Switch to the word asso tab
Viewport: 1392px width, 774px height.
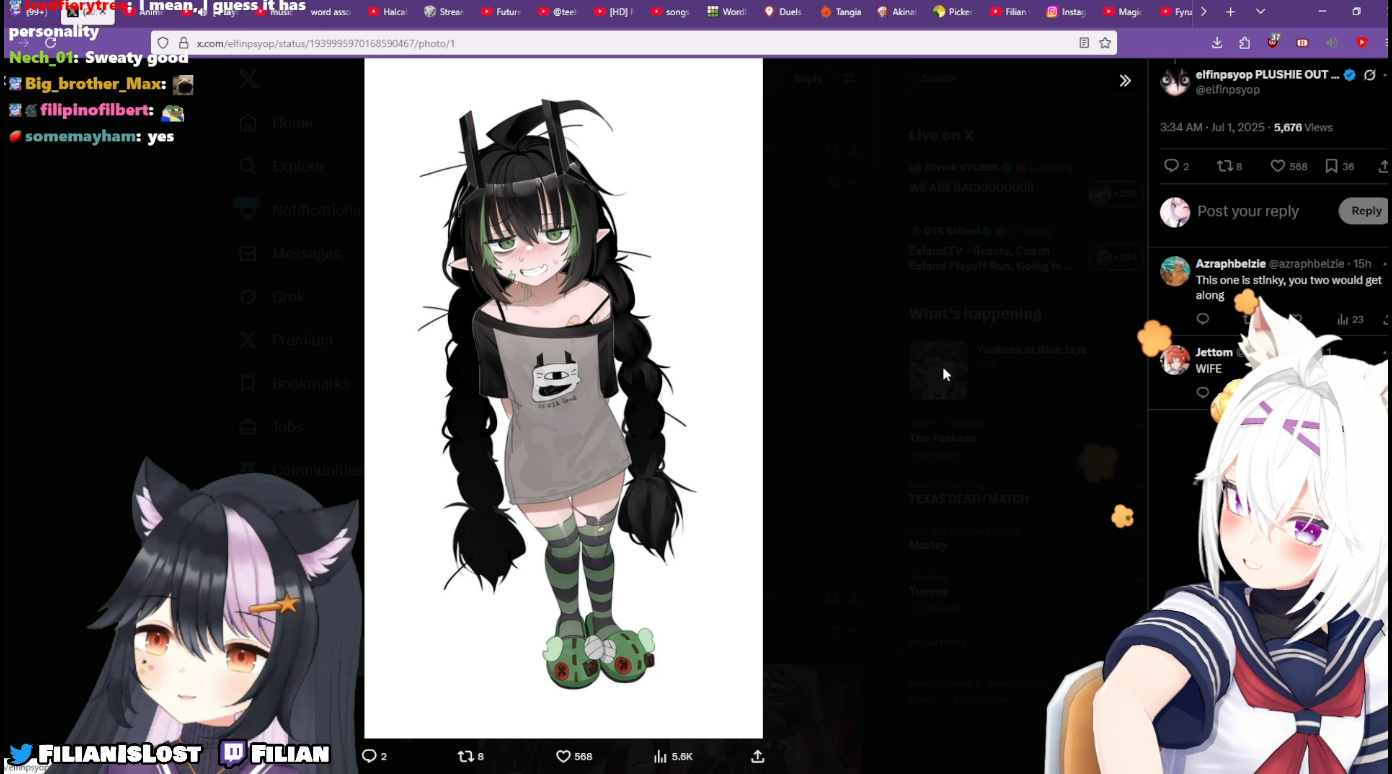click(x=331, y=12)
